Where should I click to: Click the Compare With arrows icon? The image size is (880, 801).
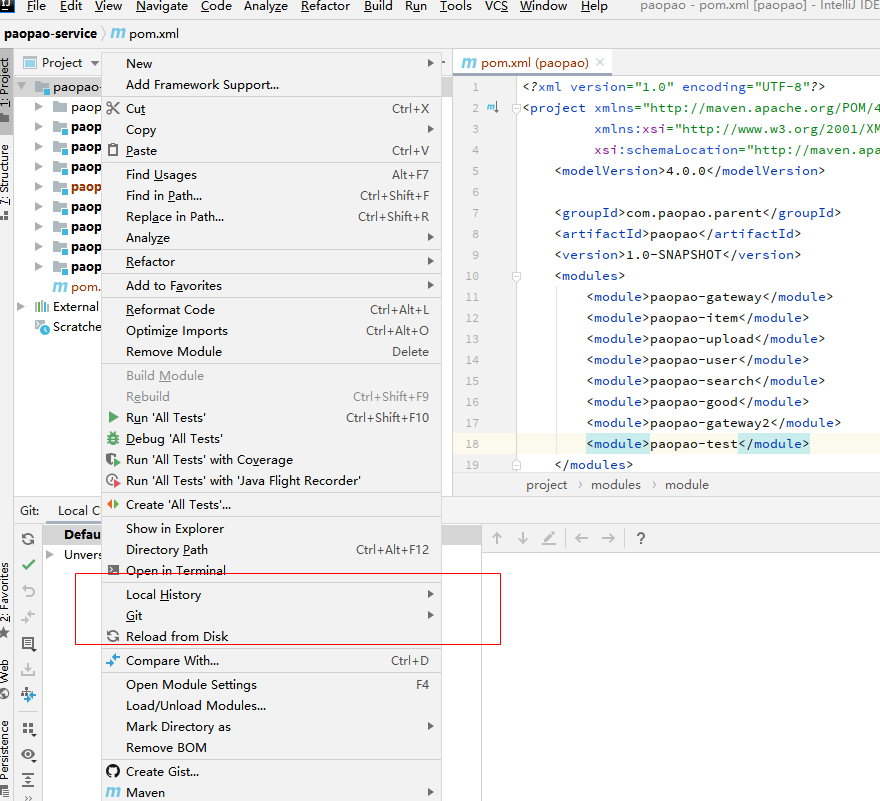[113, 660]
